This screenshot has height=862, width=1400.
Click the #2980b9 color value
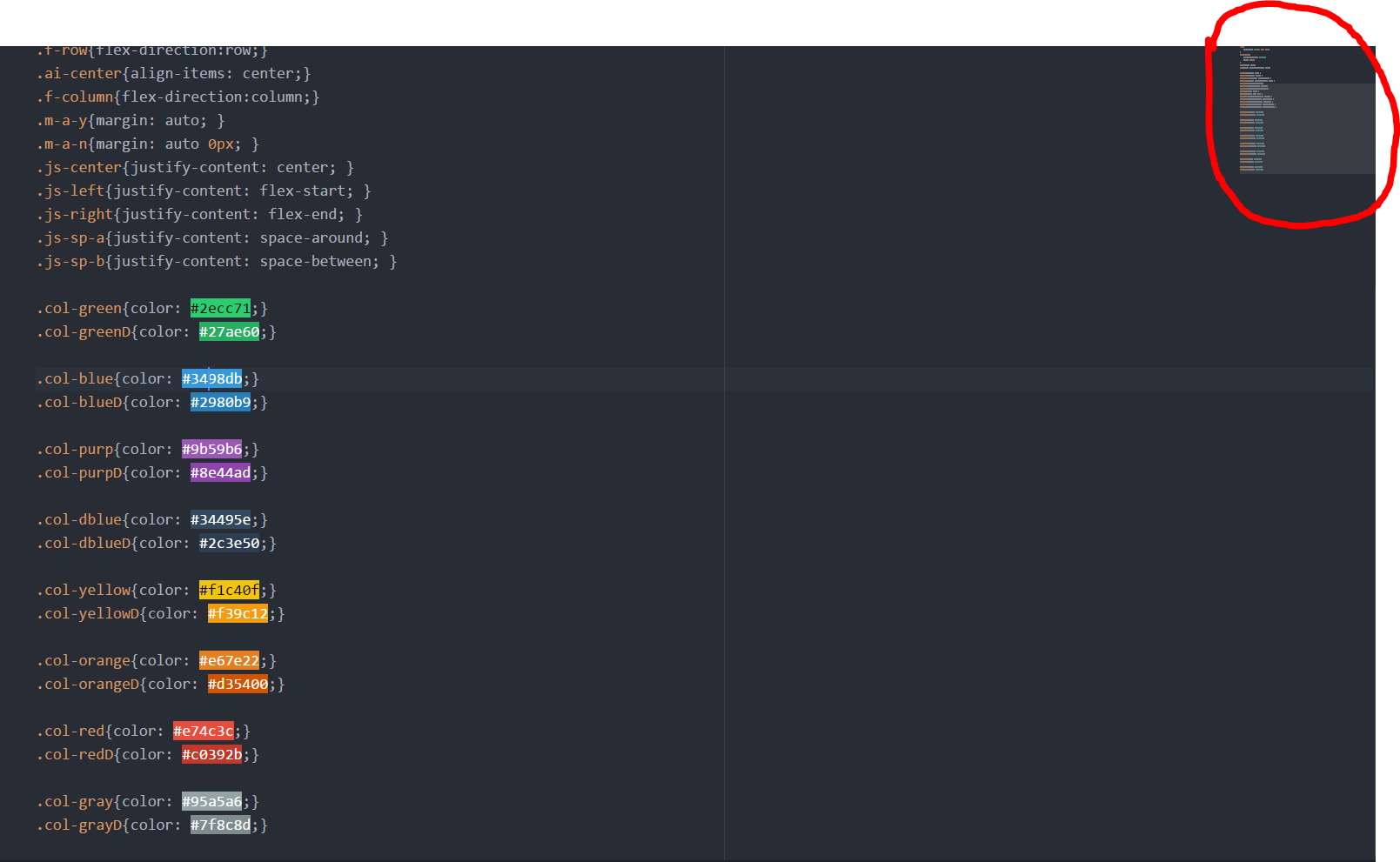[220, 402]
